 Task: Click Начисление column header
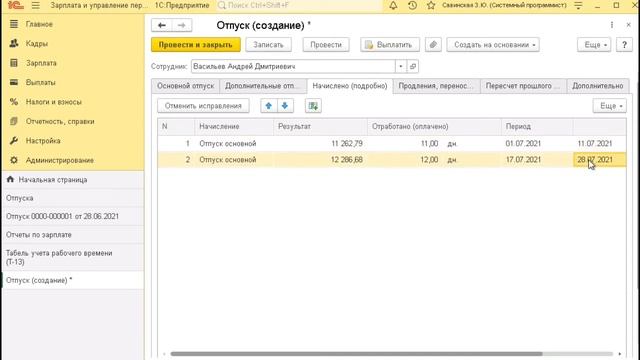click(234, 127)
